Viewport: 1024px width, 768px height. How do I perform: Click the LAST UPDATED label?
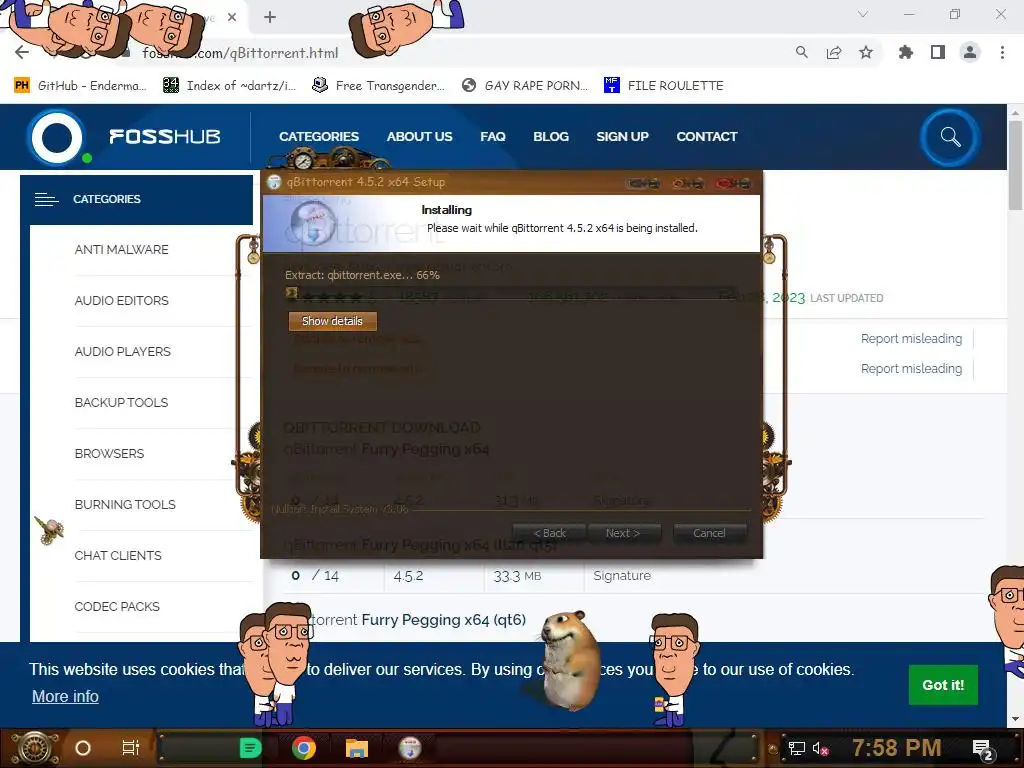tap(846, 298)
